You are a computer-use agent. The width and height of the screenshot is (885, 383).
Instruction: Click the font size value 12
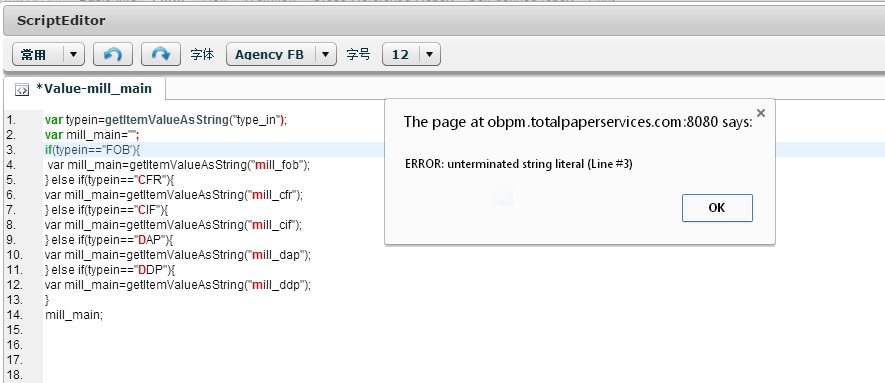click(x=400, y=54)
